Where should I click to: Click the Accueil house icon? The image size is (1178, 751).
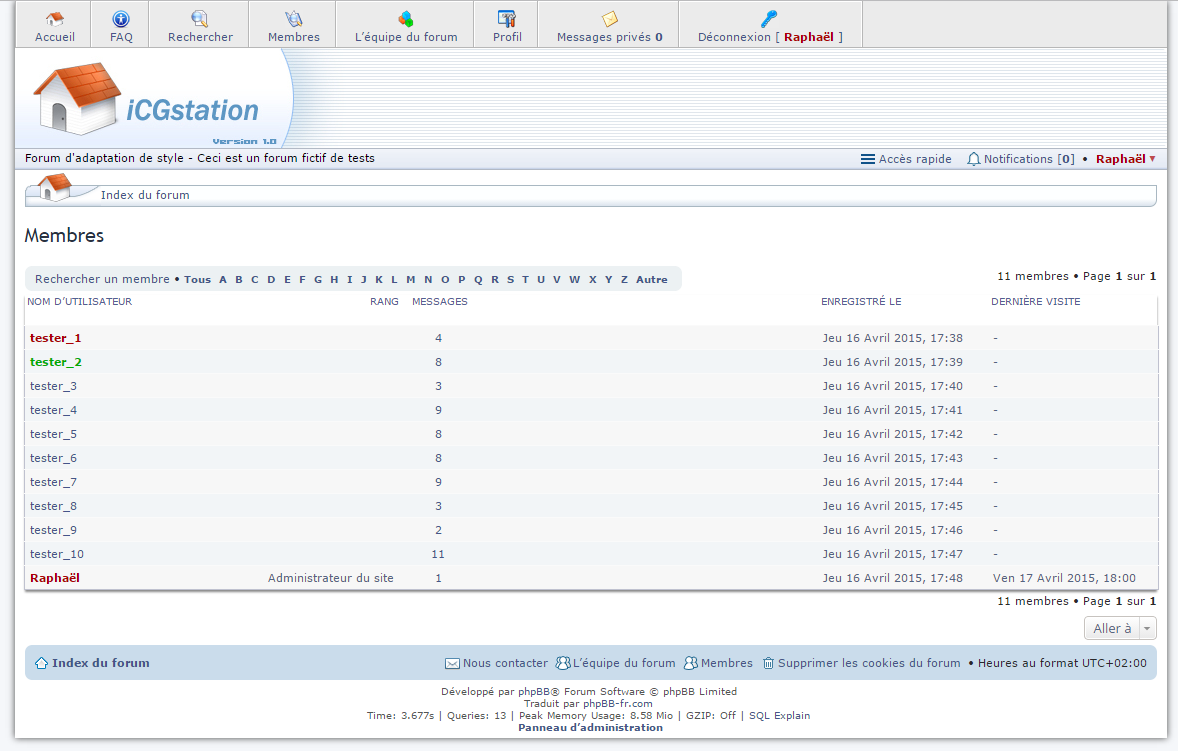(x=55, y=19)
